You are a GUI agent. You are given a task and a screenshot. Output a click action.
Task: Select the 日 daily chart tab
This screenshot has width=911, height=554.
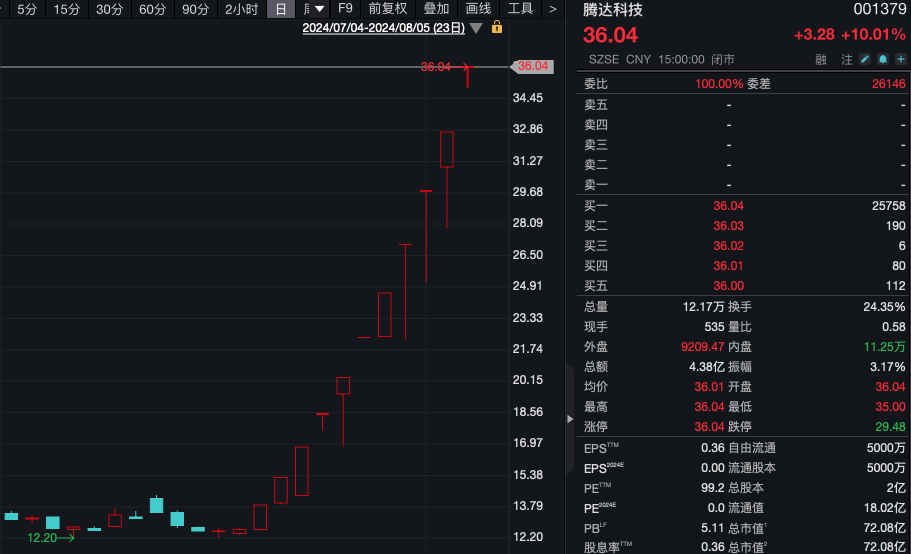[x=281, y=9]
